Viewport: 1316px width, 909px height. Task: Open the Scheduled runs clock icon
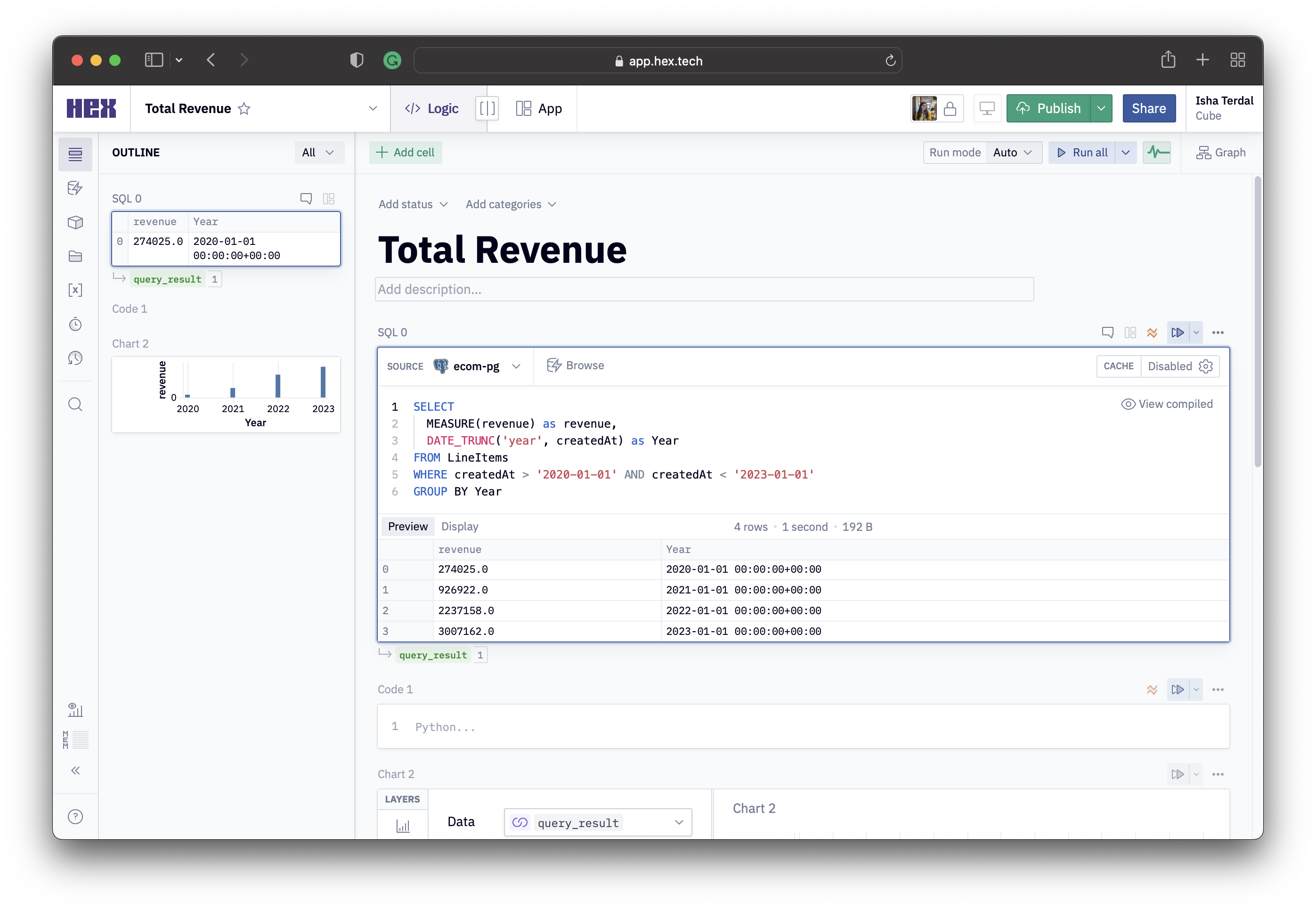coord(75,324)
